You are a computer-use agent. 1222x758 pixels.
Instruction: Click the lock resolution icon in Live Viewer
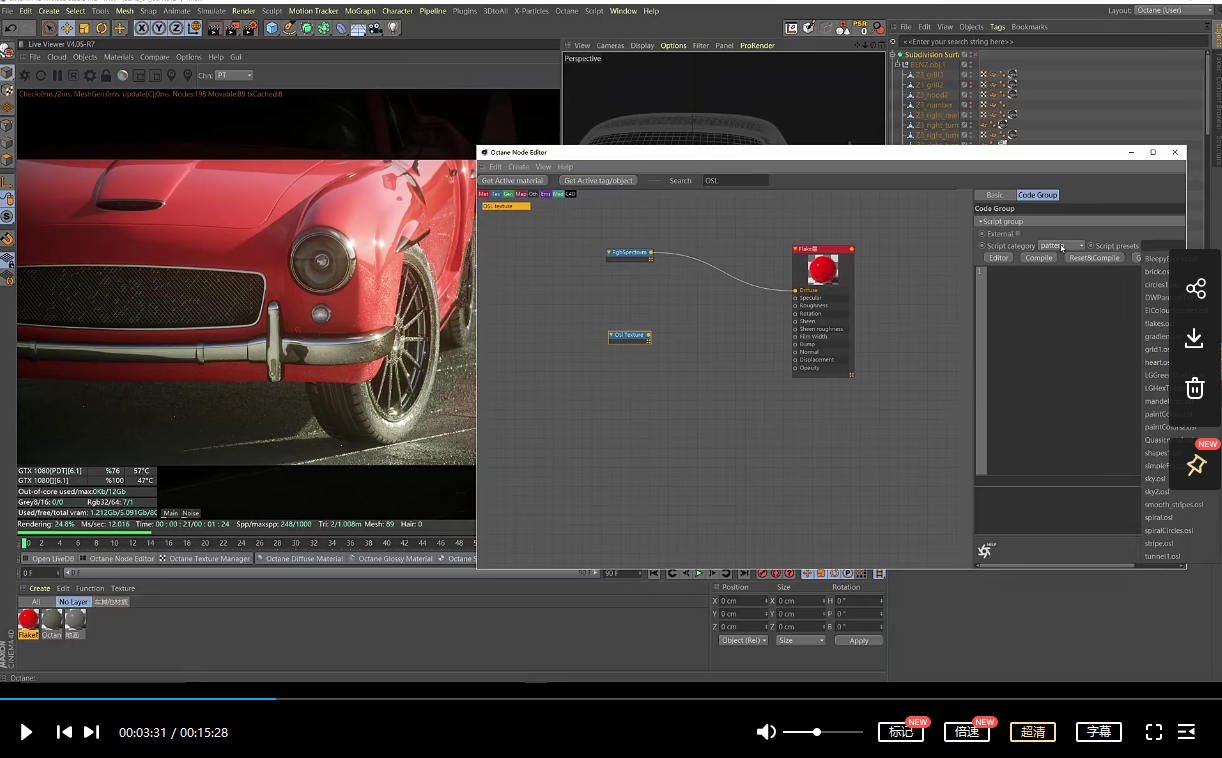(x=106, y=75)
